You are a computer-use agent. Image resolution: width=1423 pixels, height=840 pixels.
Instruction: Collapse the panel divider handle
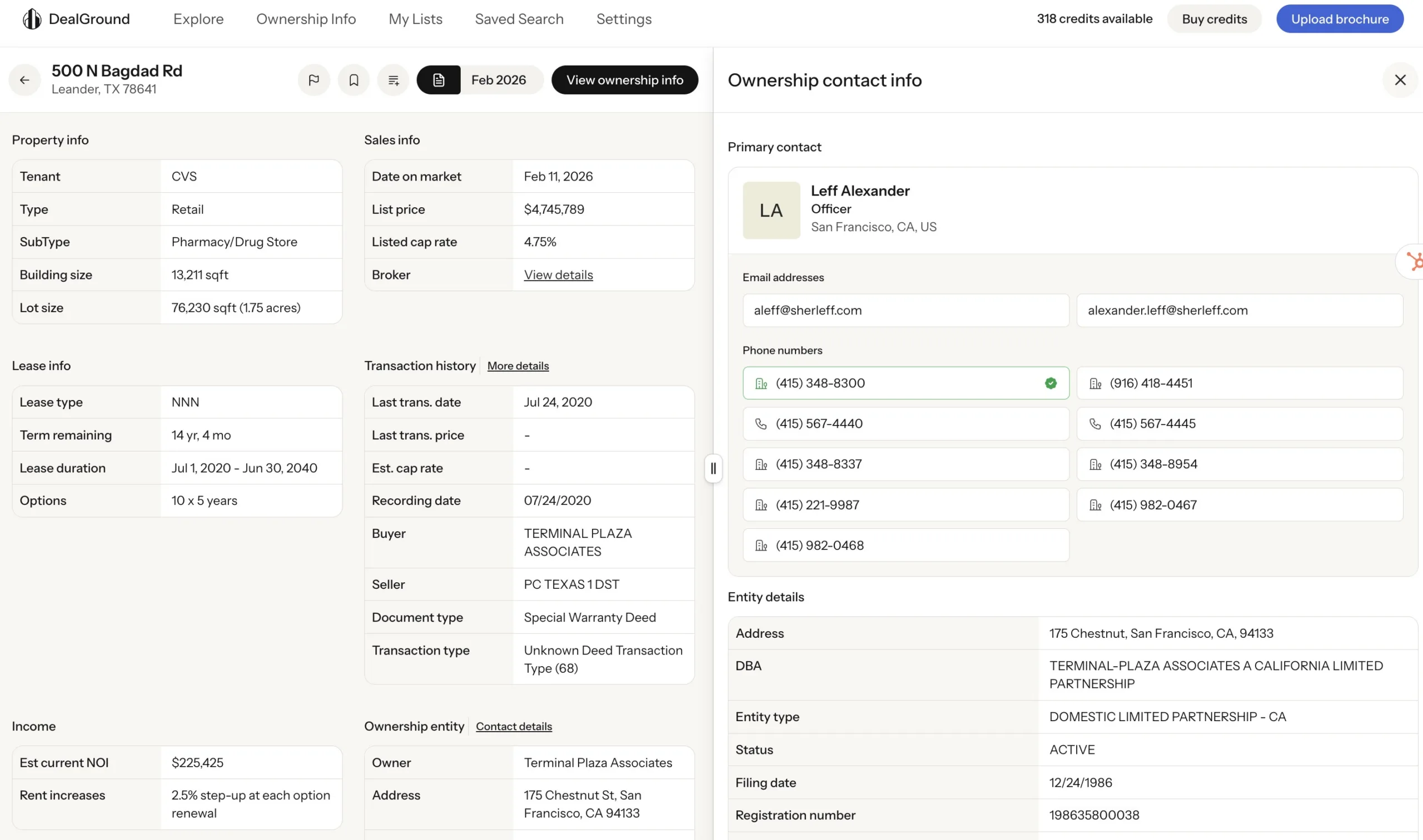[x=713, y=468]
